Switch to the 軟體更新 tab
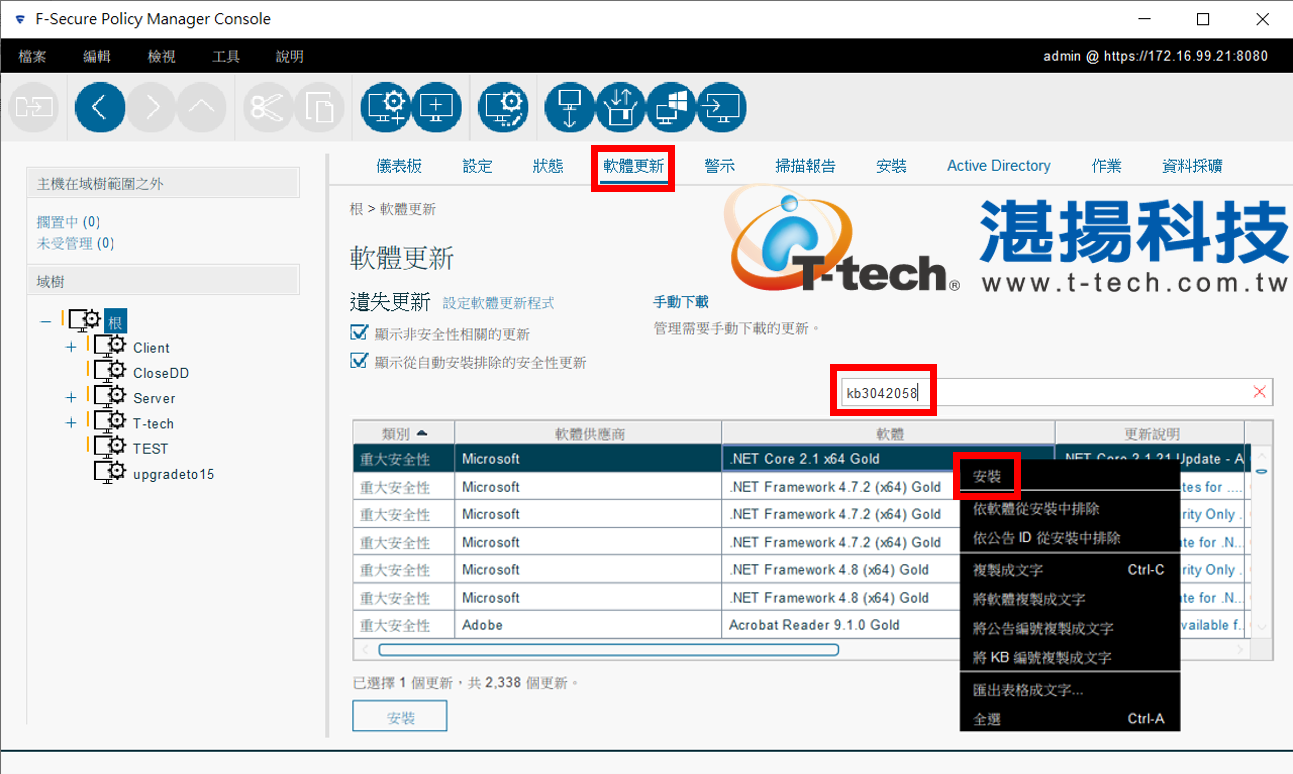1293x774 pixels. click(633, 166)
